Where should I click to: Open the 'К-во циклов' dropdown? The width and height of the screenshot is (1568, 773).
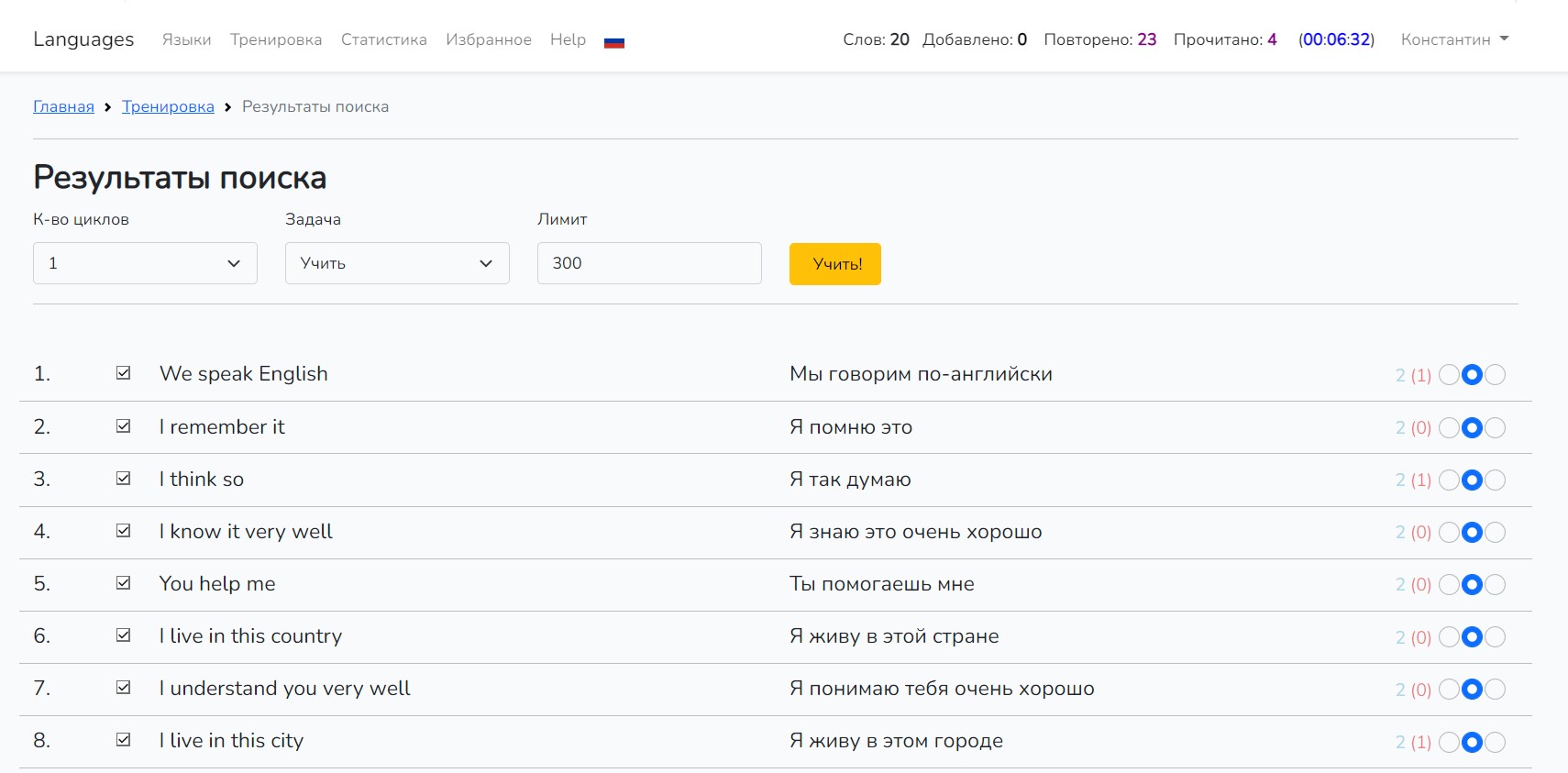point(145,263)
